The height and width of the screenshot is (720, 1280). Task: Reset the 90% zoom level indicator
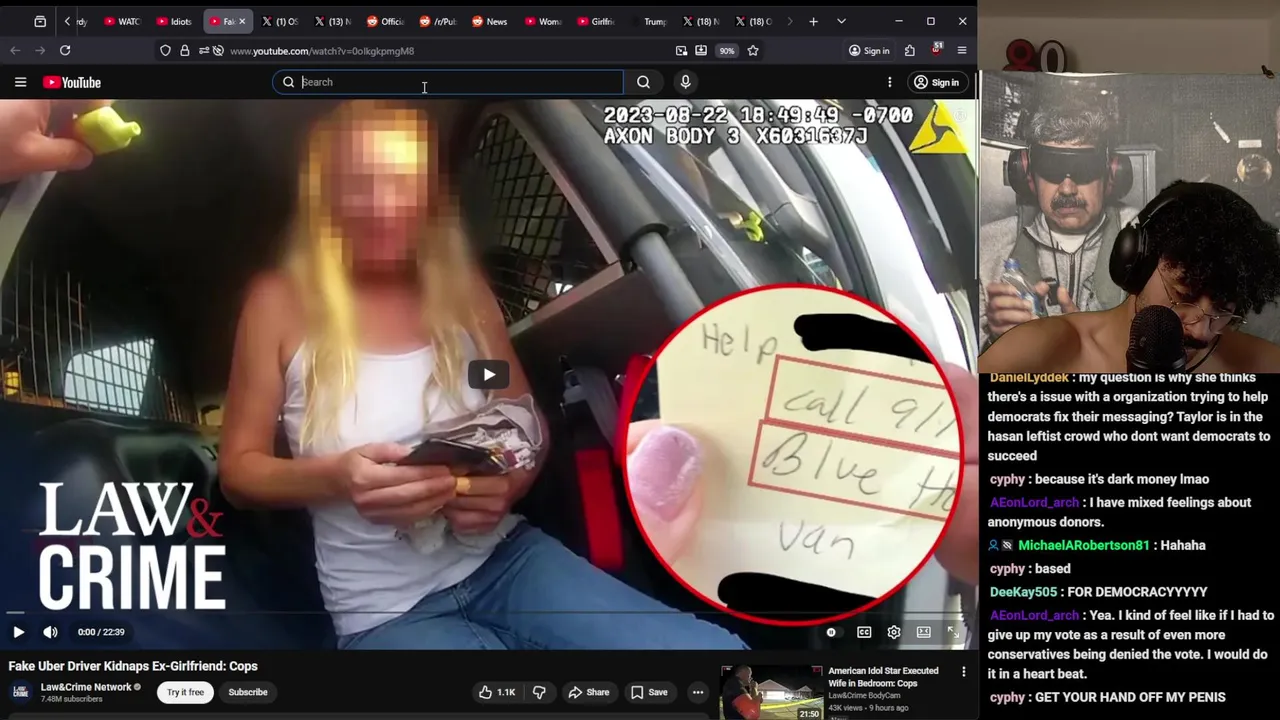tap(727, 51)
